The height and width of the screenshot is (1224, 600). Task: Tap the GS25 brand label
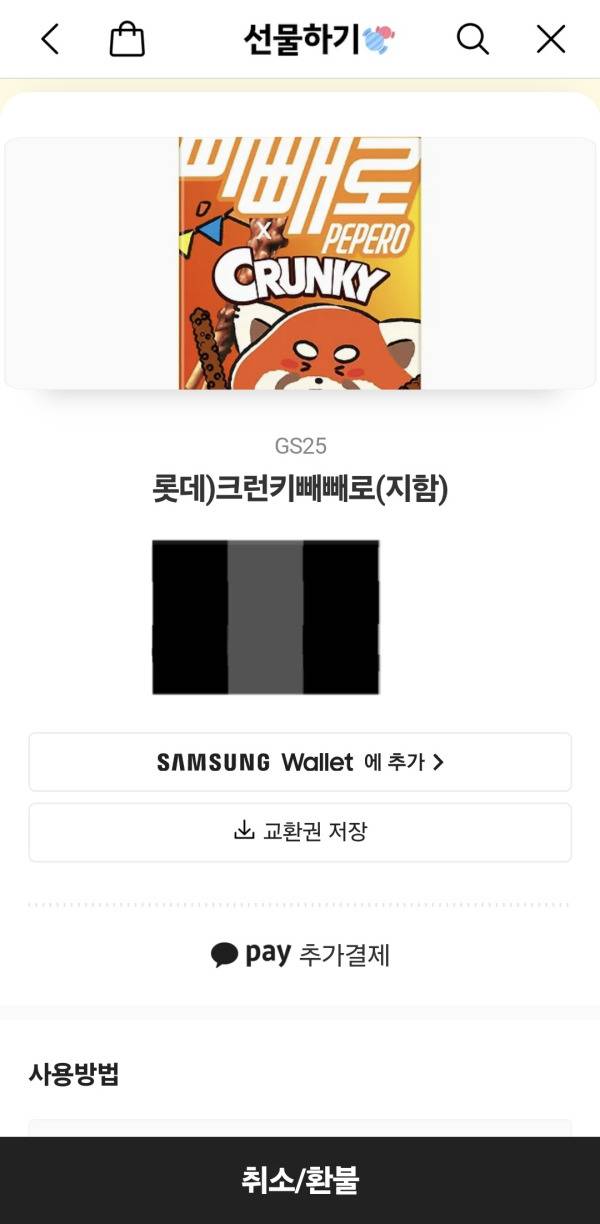(x=300, y=446)
